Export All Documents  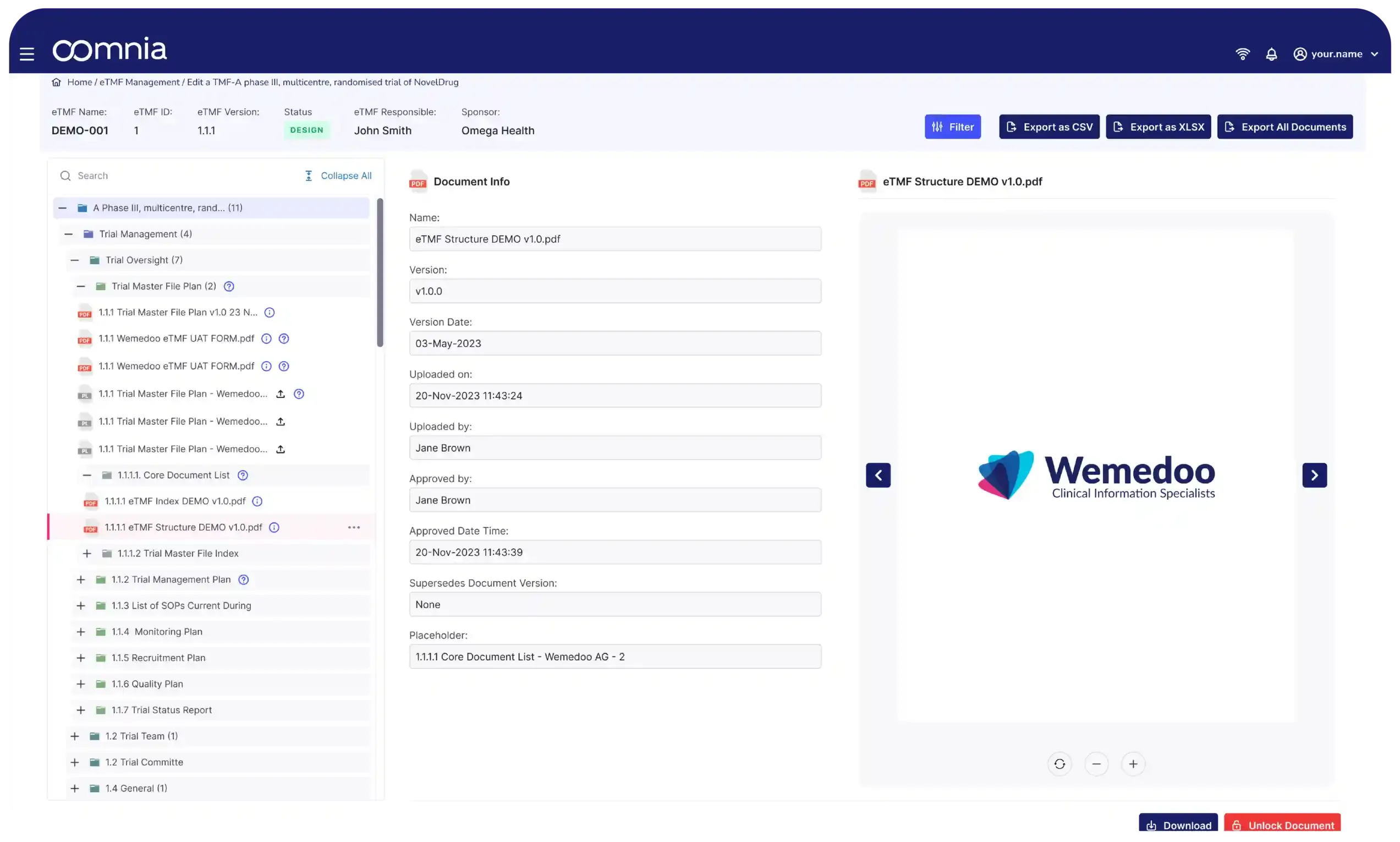click(1284, 127)
